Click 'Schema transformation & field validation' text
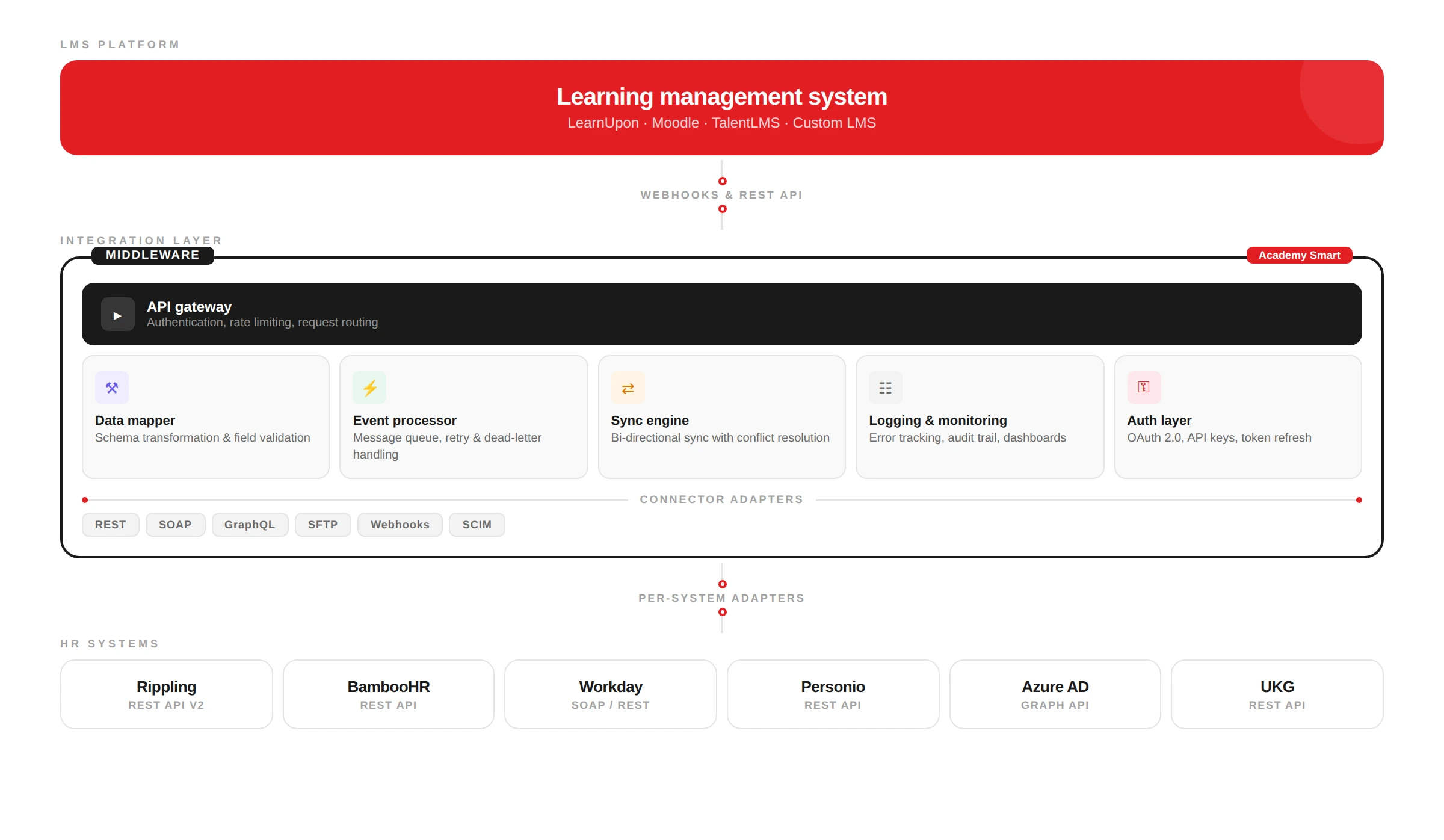 [x=203, y=438]
